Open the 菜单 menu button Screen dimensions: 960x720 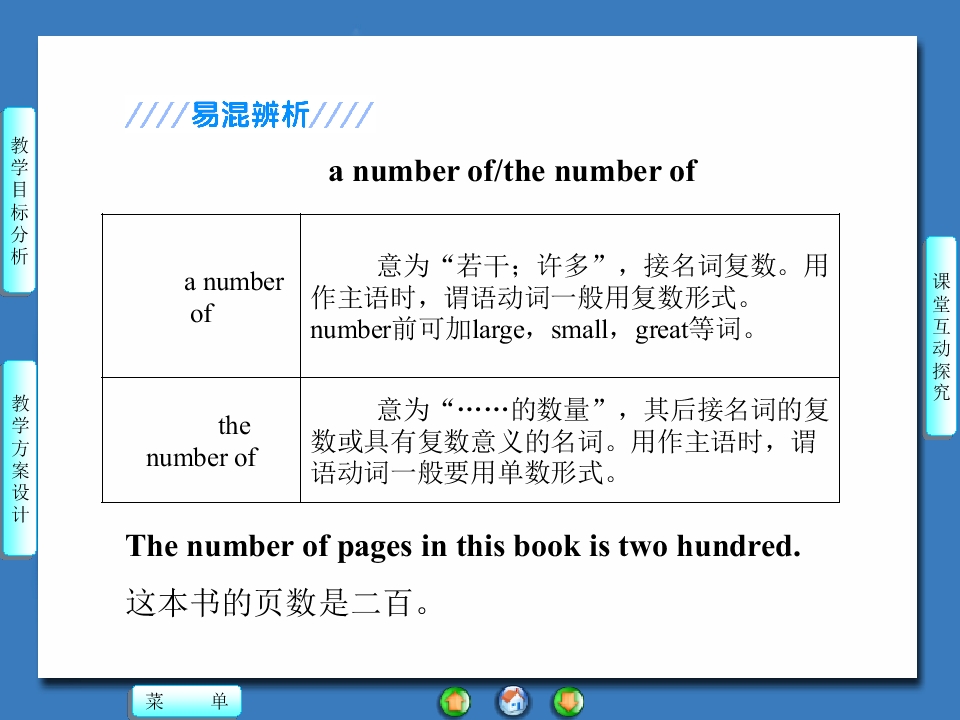tap(187, 701)
